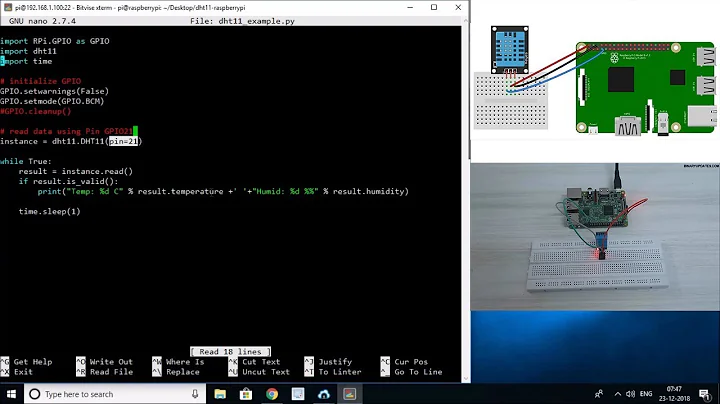720x404 pixels.
Task: Click the '# read data using Pin GPIO21' comment
Action: coord(67,131)
